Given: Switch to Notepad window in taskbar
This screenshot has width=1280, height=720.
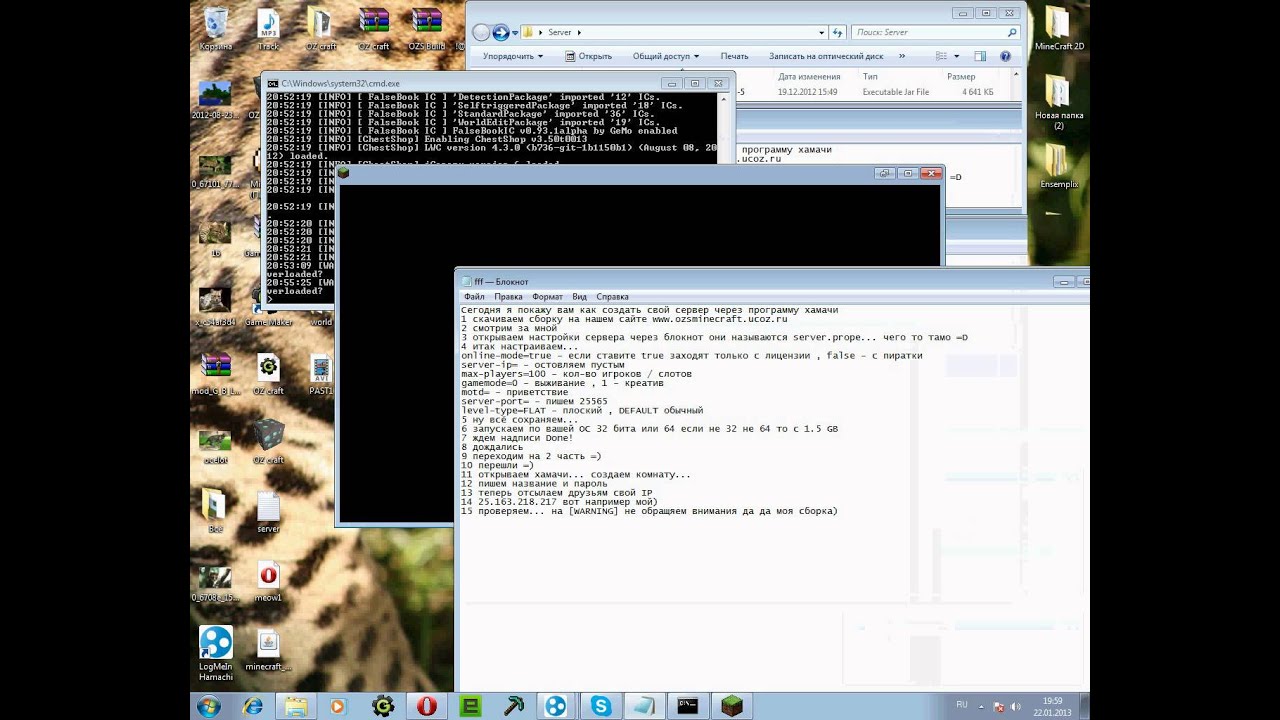Looking at the screenshot, I should pyautogui.click(x=644, y=706).
